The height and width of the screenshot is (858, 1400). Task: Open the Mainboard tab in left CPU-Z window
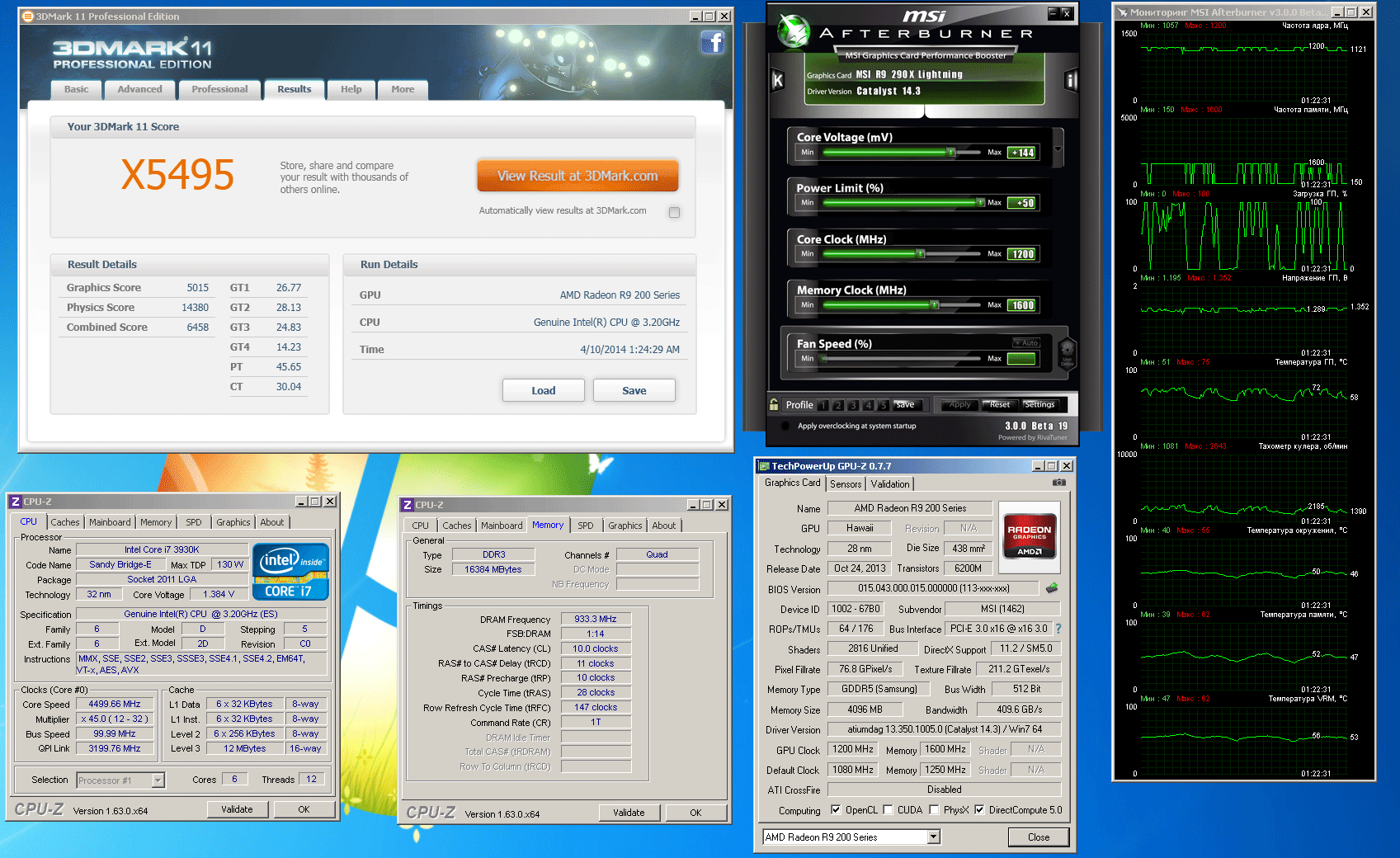(x=110, y=522)
